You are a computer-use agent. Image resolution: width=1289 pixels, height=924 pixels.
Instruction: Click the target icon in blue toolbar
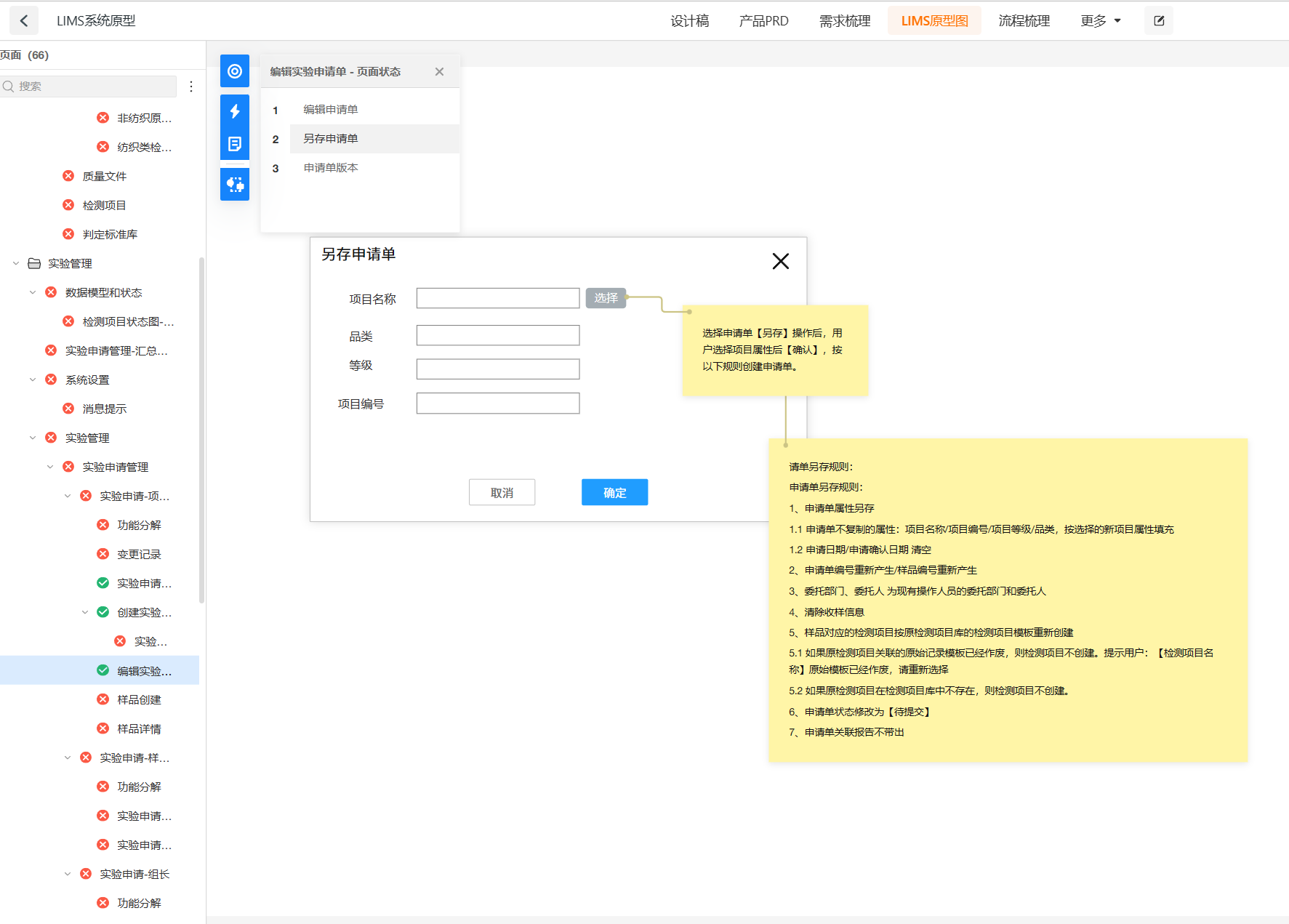click(235, 71)
